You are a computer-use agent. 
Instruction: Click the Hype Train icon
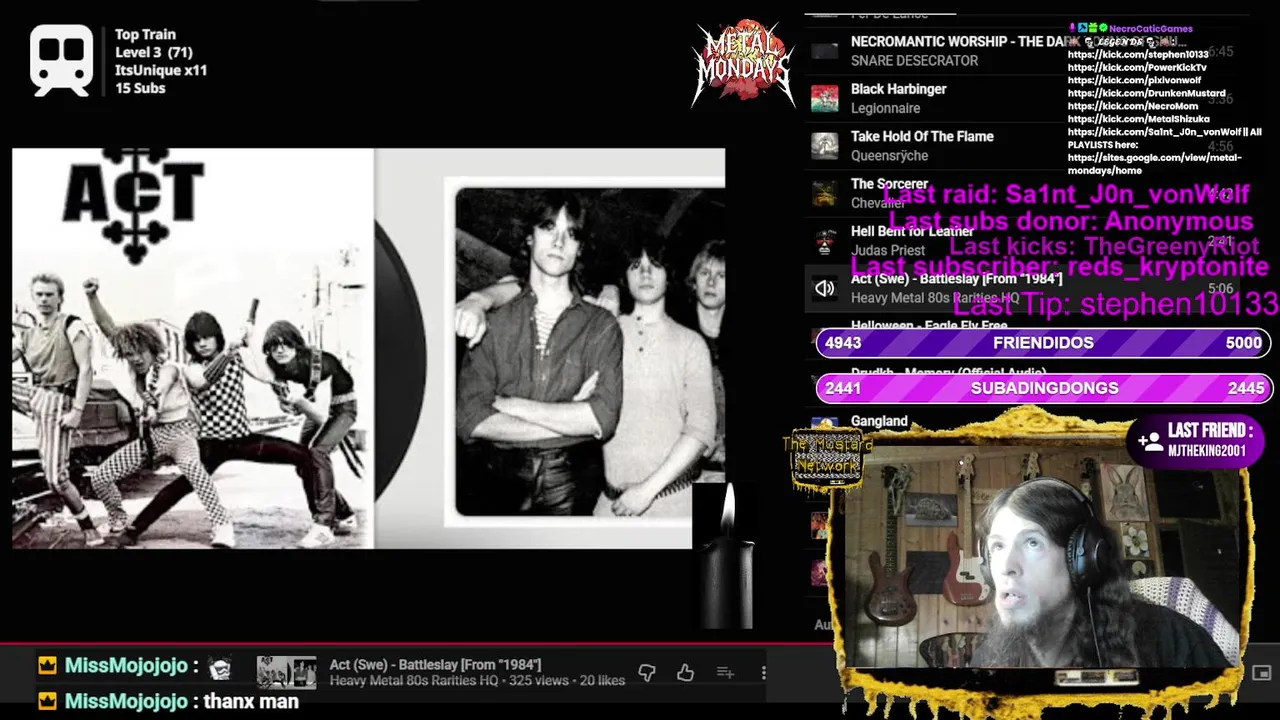61,60
